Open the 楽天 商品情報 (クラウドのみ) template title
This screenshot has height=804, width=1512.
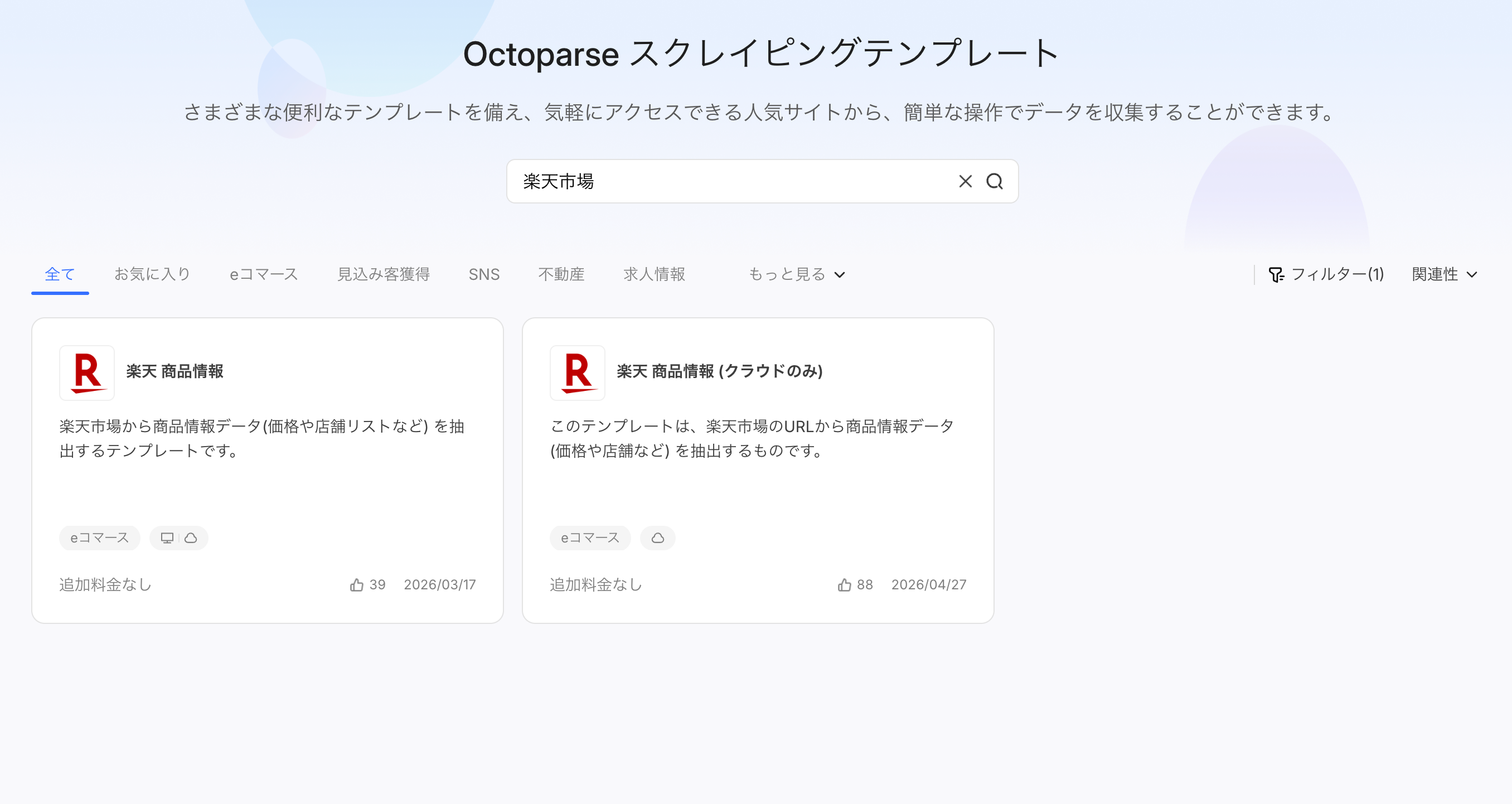720,371
